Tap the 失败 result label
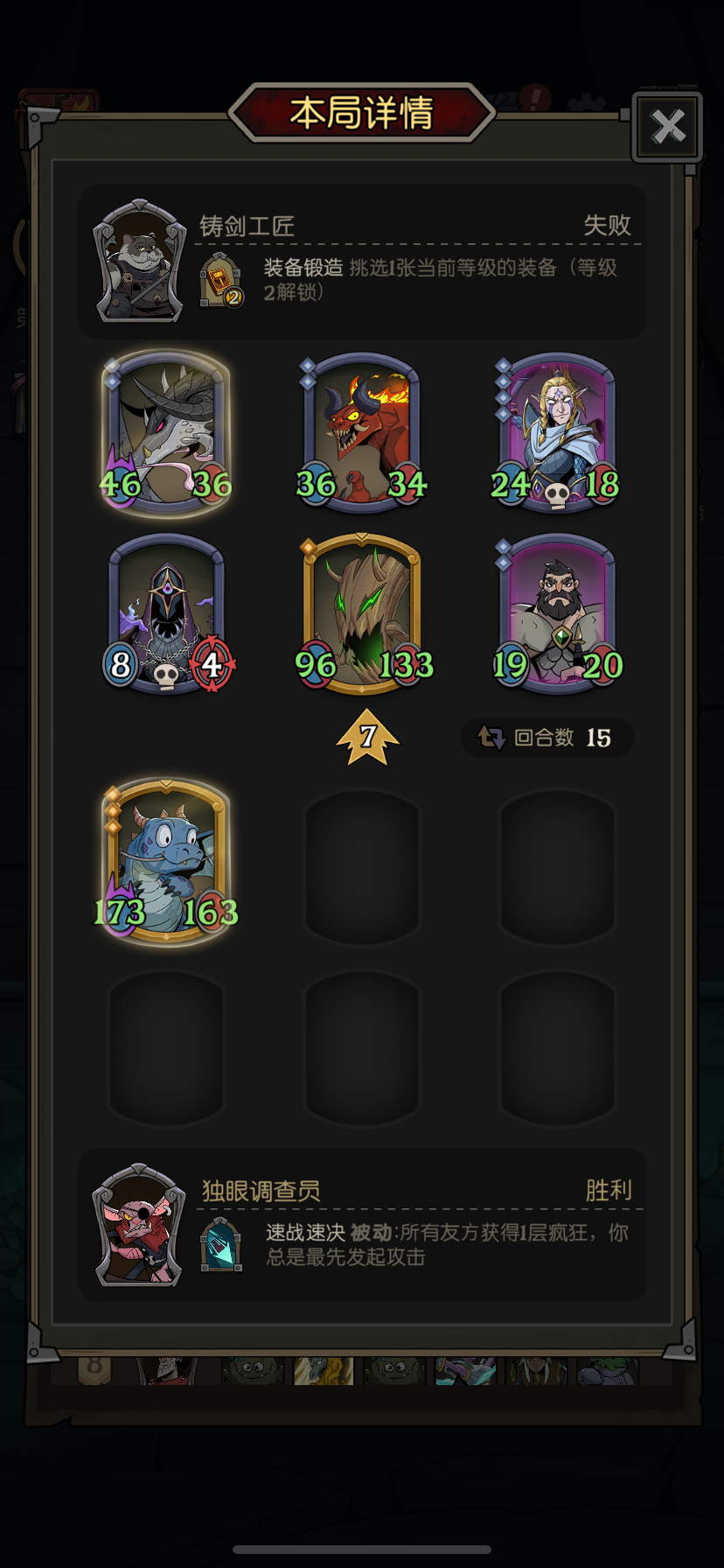Screen dimensions: 724x1568 (x=607, y=225)
